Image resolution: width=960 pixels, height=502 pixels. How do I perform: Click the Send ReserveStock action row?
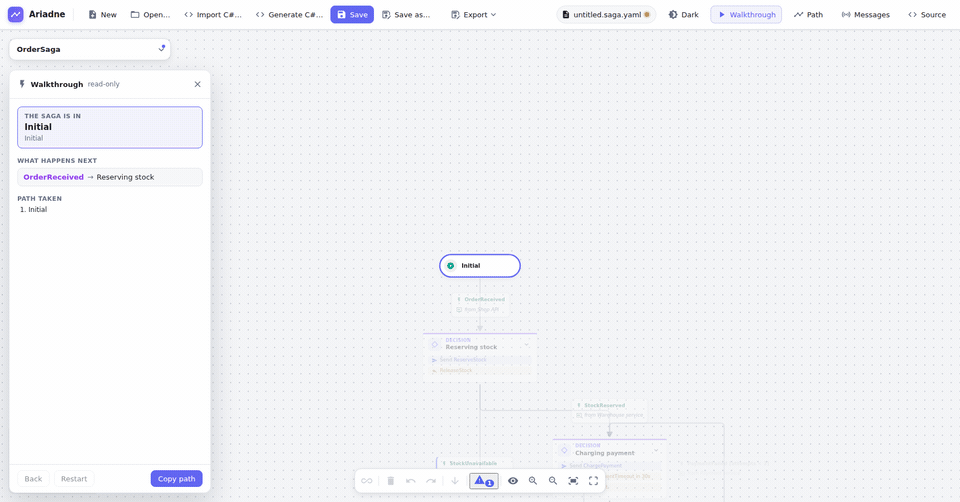coord(480,360)
